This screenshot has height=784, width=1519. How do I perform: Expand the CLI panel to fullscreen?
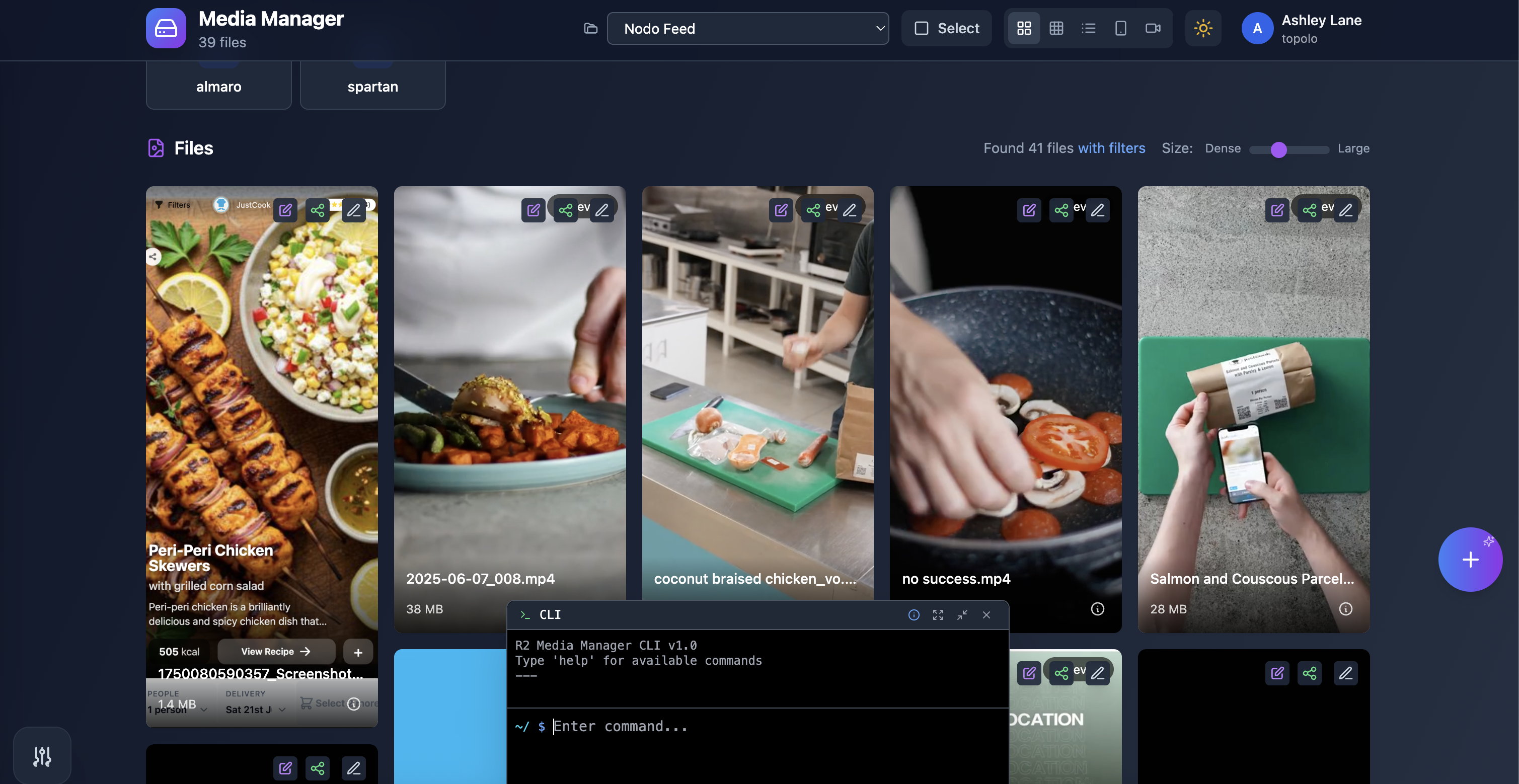tap(938, 615)
